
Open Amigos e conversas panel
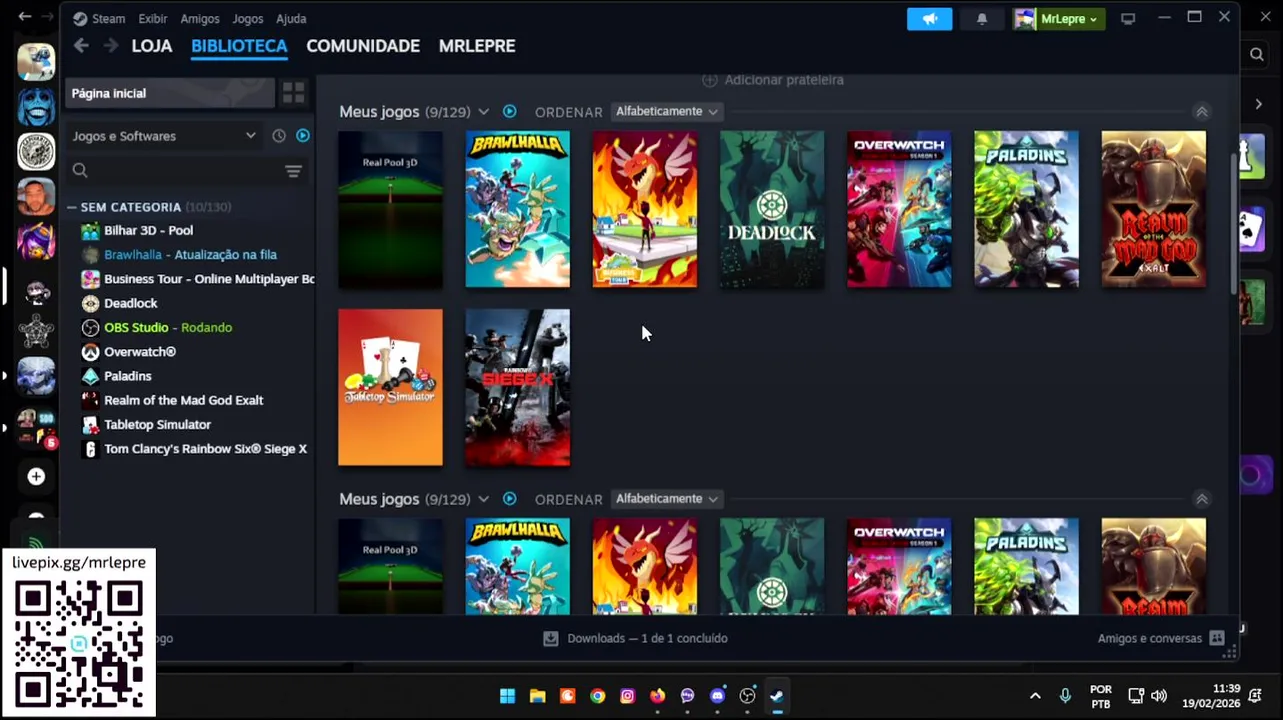click(1161, 638)
